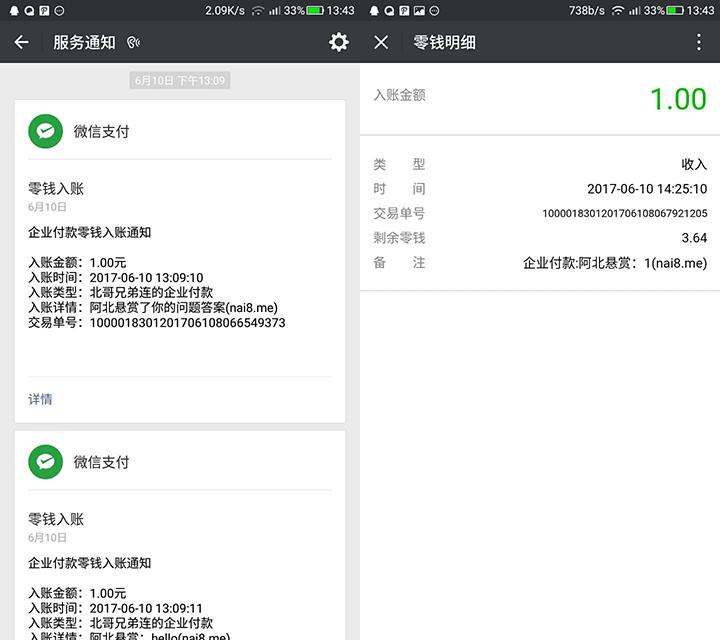Screen dimensions: 720x640
Task: Tap the first 微信支付 green avatar icon
Action: click(45, 131)
